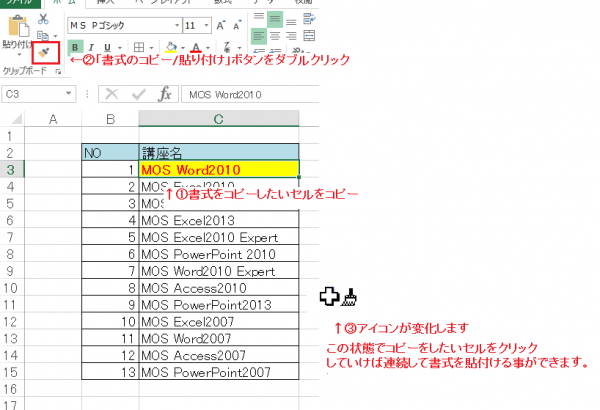Toggle Underline formatting
This screenshot has height=410, width=600.
108,47
